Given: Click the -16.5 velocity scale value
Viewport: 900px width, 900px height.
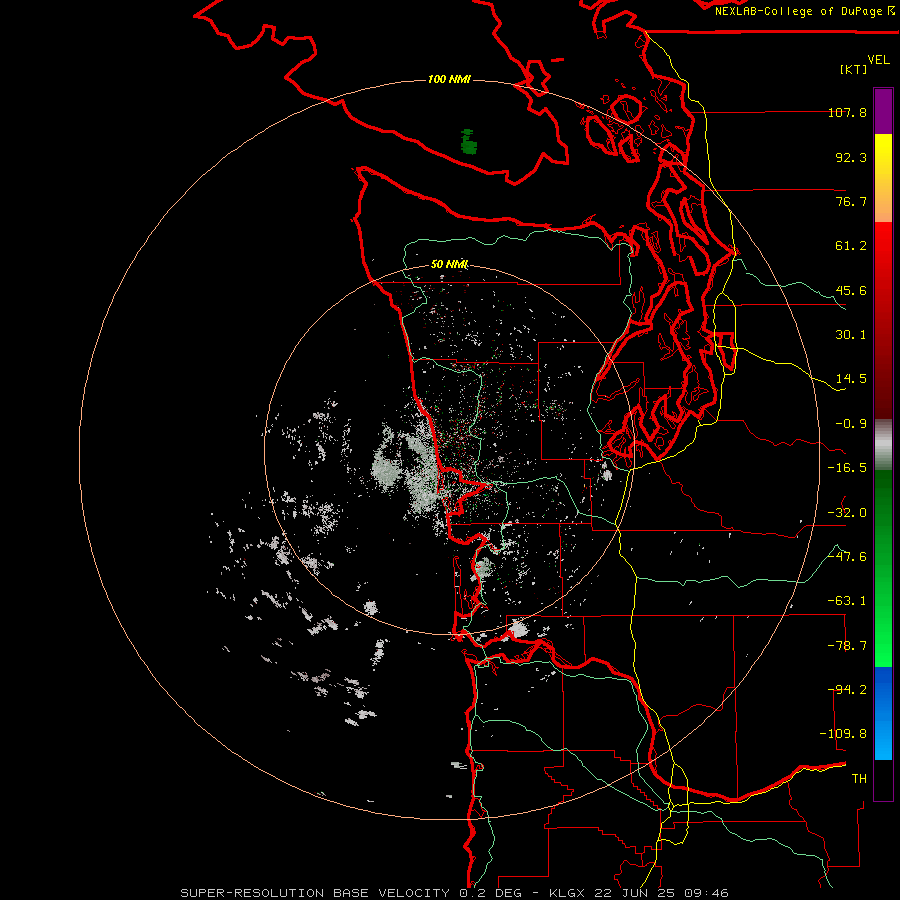Looking at the screenshot, I should tap(847, 468).
